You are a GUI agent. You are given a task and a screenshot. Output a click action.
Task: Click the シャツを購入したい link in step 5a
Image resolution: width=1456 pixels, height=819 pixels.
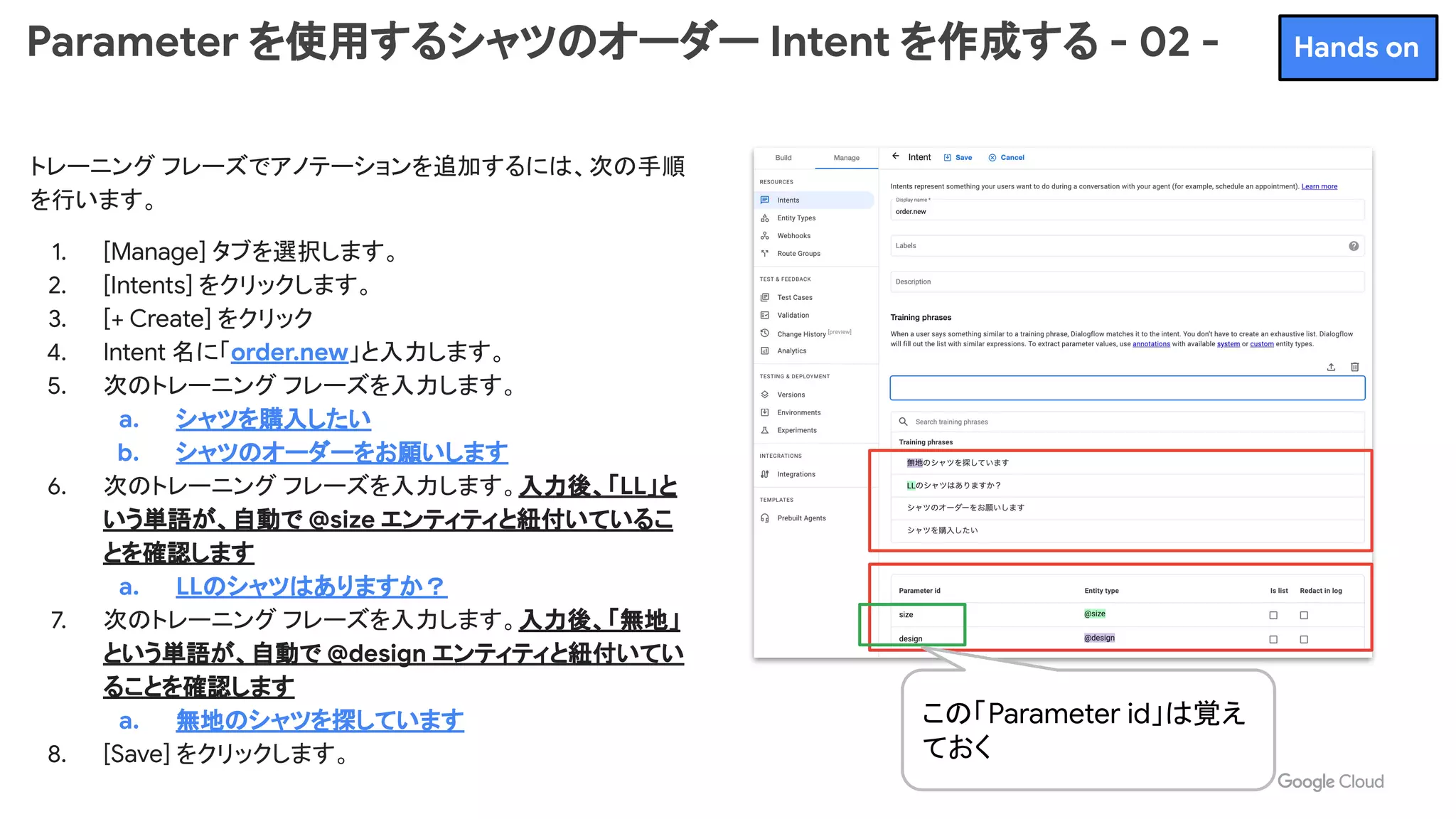(x=273, y=419)
